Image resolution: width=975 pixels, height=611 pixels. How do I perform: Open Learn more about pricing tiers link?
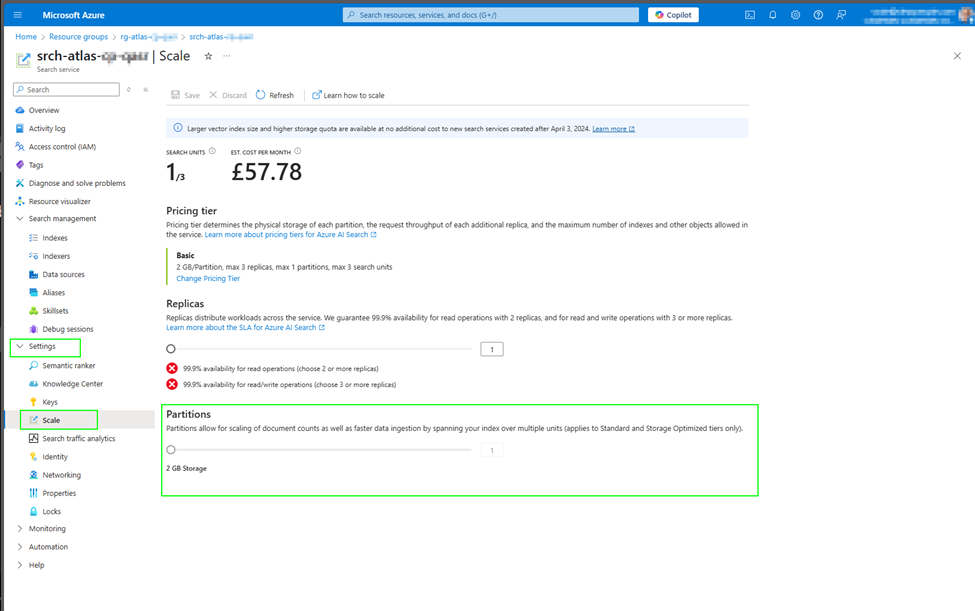[x=290, y=235]
